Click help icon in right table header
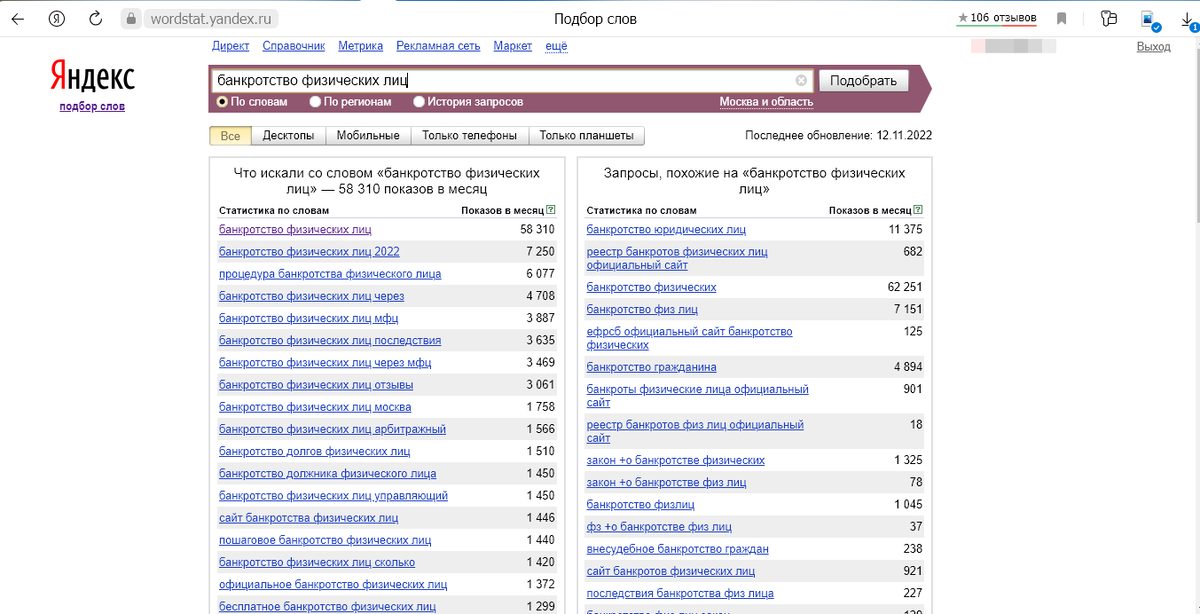The image size is (1200, 614). (919, 210)
